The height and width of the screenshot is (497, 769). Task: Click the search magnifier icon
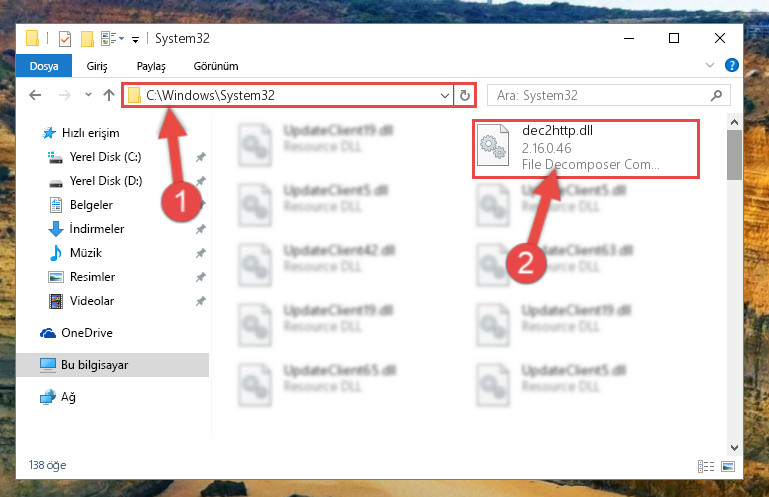click(x=716, y=95)
